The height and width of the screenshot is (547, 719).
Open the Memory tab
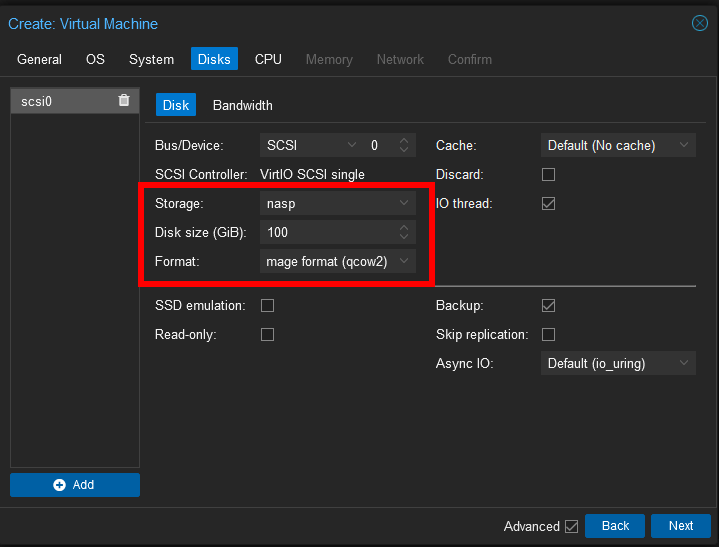click(x=329, y=59)
